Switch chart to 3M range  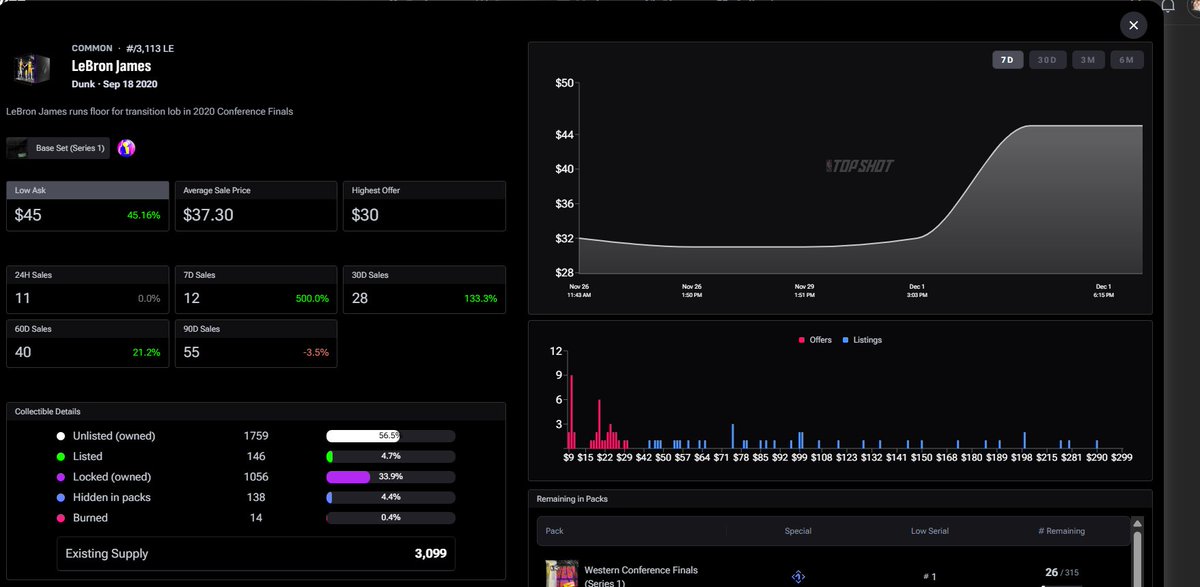pyautogui.click(x=1086, y=60)
